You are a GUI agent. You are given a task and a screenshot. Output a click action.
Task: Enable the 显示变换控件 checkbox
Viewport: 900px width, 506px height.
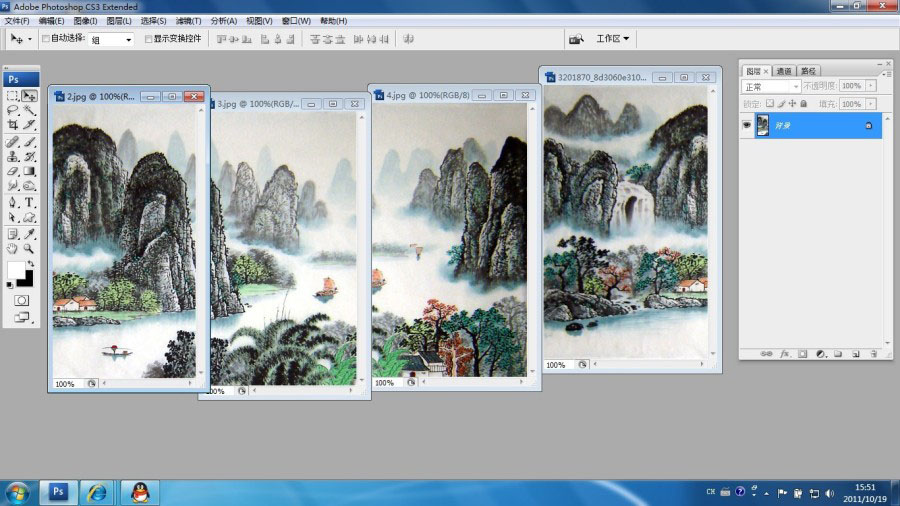coord(148,39)
